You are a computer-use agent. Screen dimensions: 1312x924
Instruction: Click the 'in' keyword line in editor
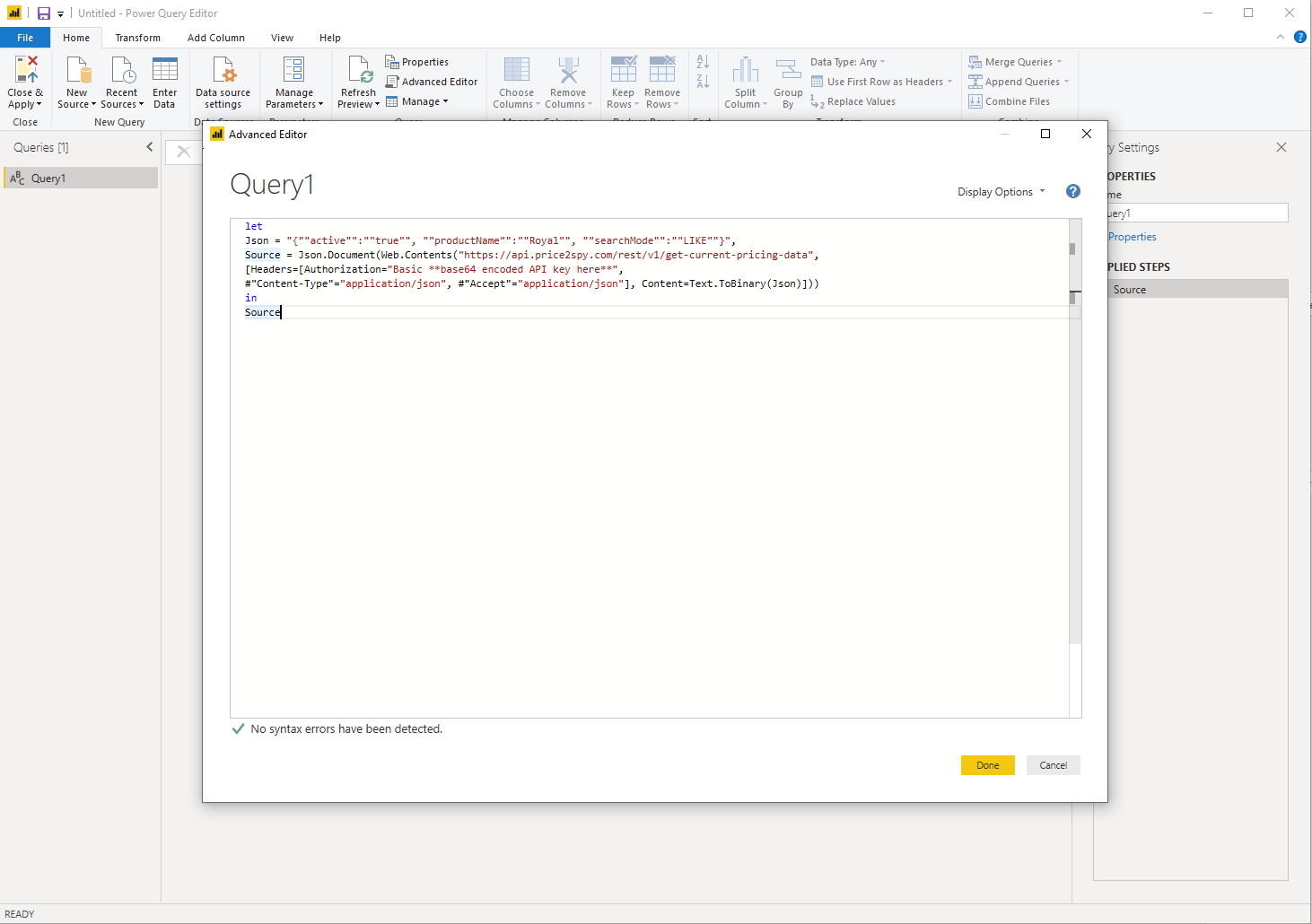coord(251,298)
